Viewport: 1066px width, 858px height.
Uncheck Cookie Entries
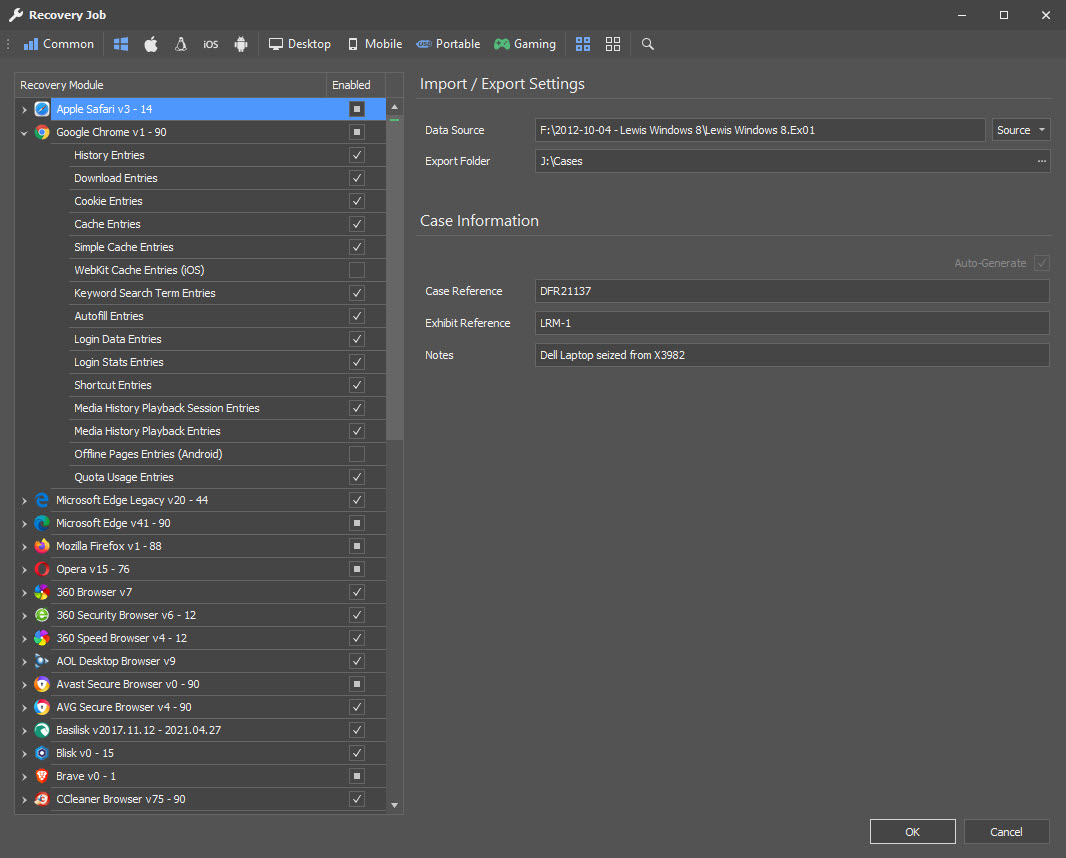[x=357, y=201]
